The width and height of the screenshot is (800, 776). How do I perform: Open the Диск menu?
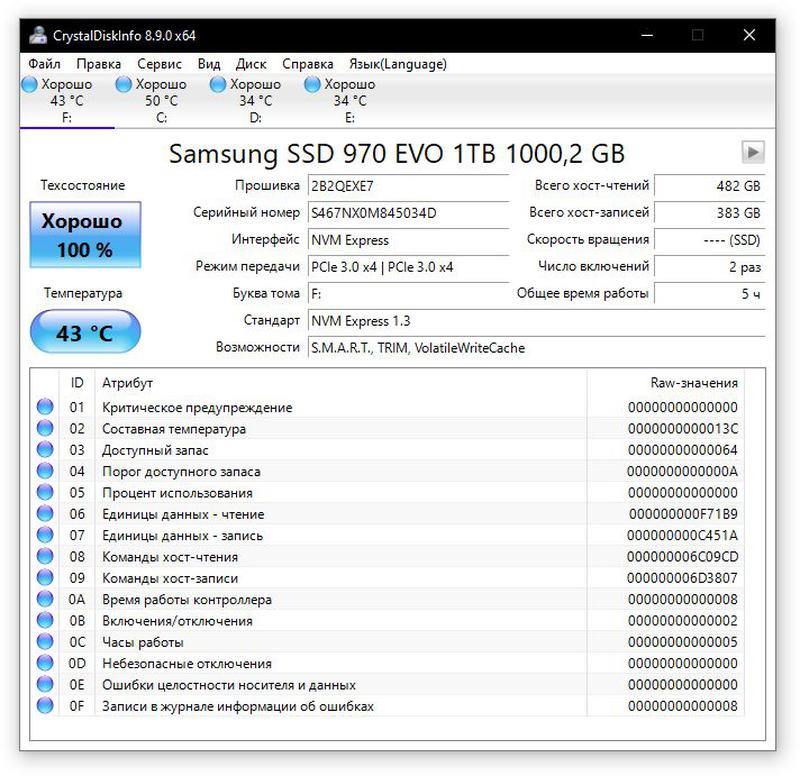250,64
